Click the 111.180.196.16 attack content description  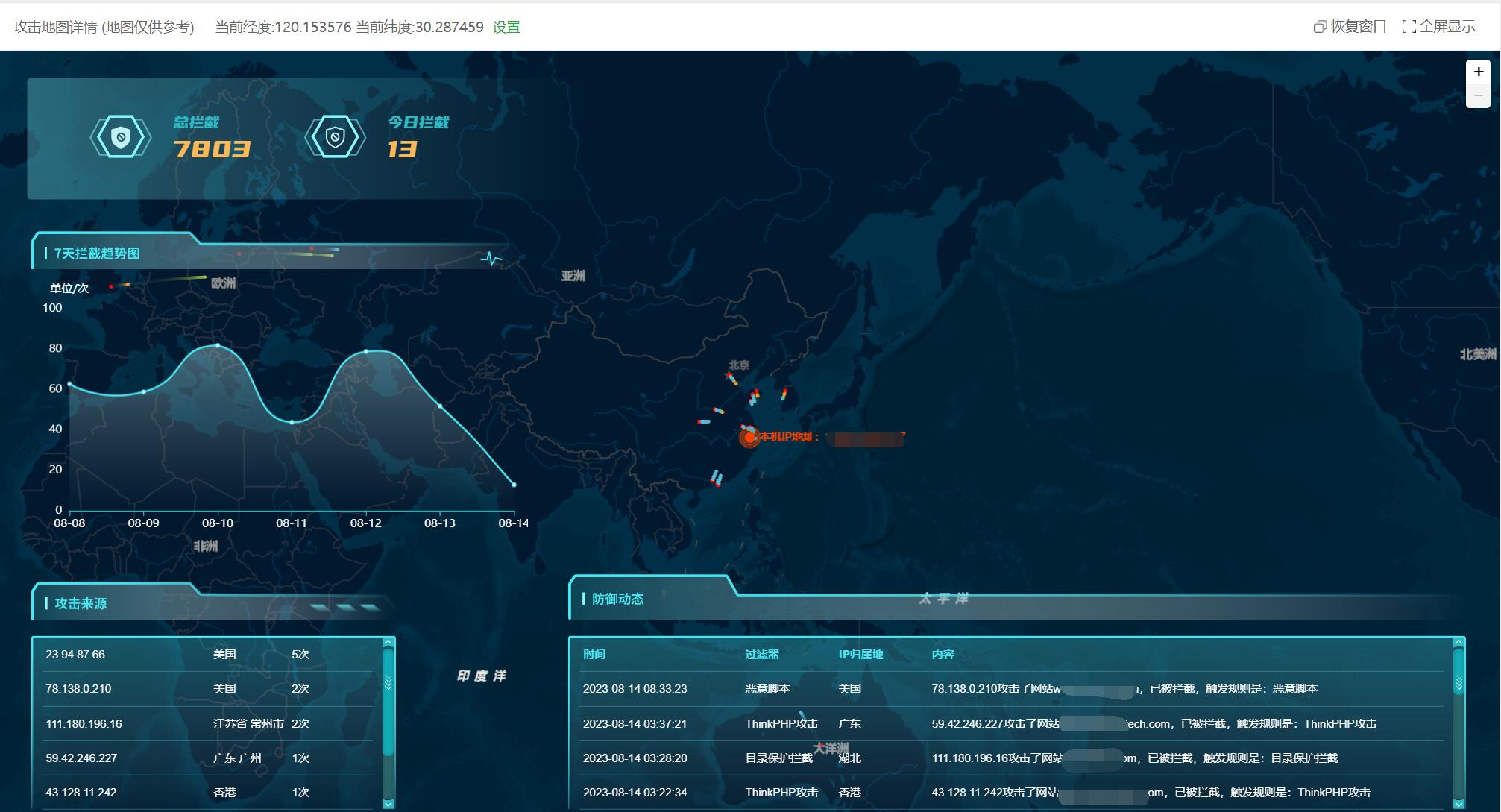1135,758
